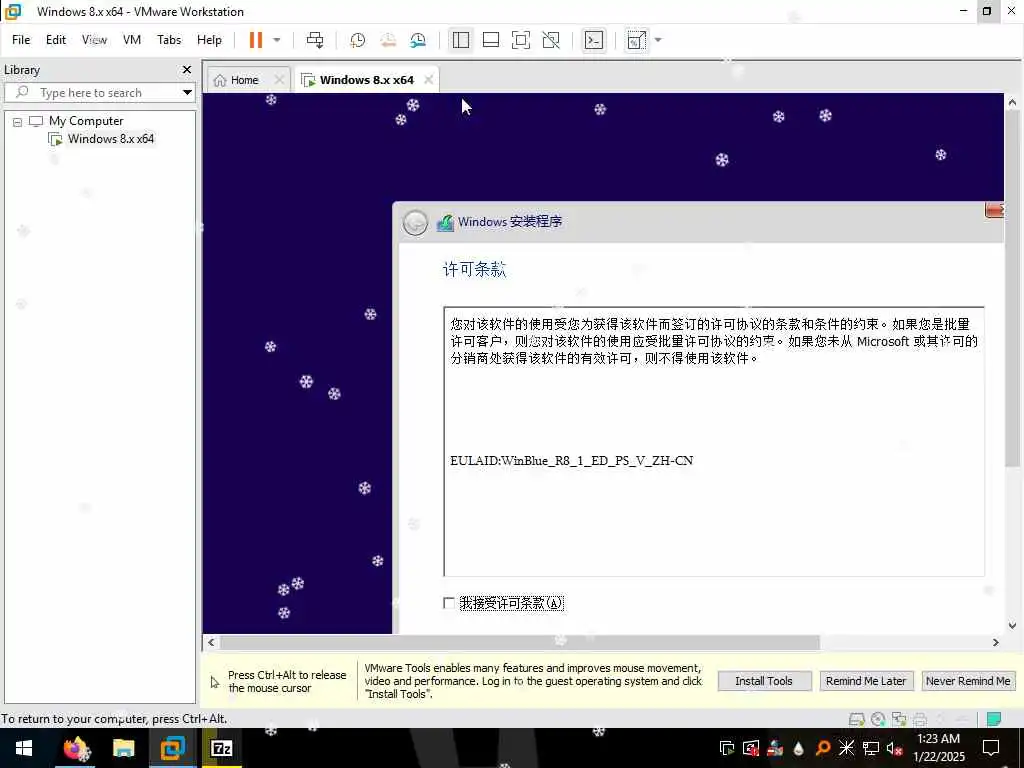The width and height of the screenshot is (1024, 768).
Task: Pause the virtual machine with the orange button
Action: click(x=255, y=40)
